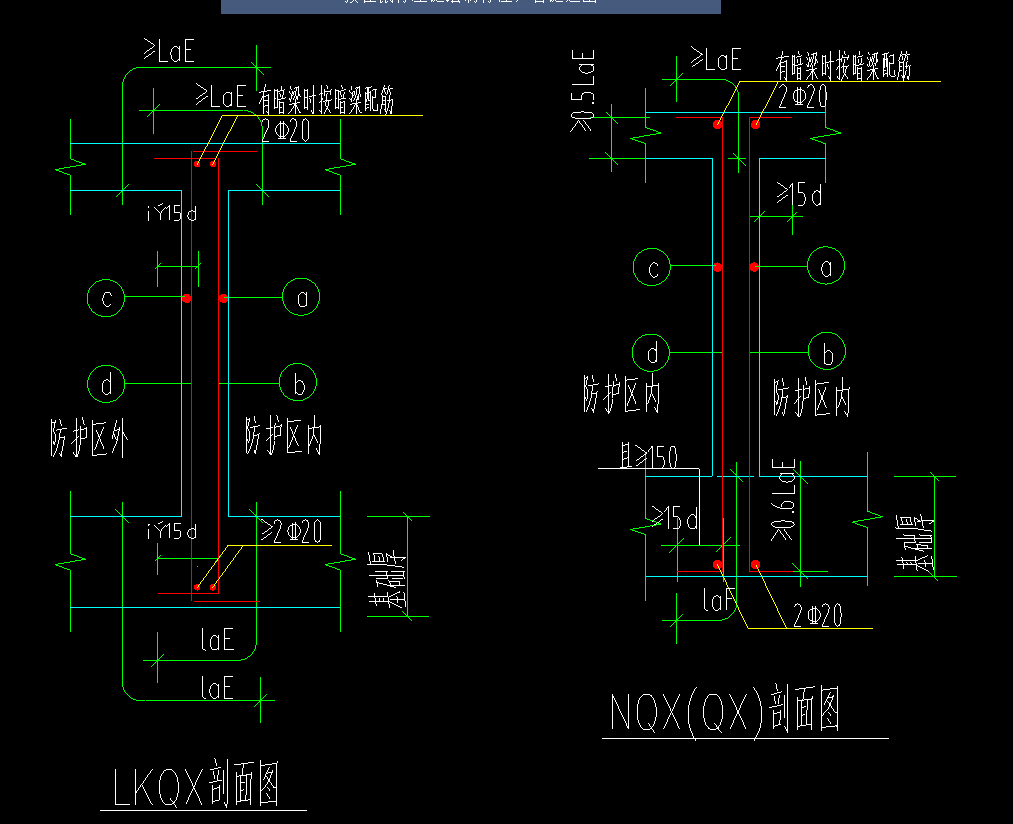This screenshot has width=1013, height=824.
Task: Select the NQX(QX)剖面图 title text
Action: pos(725,711)
